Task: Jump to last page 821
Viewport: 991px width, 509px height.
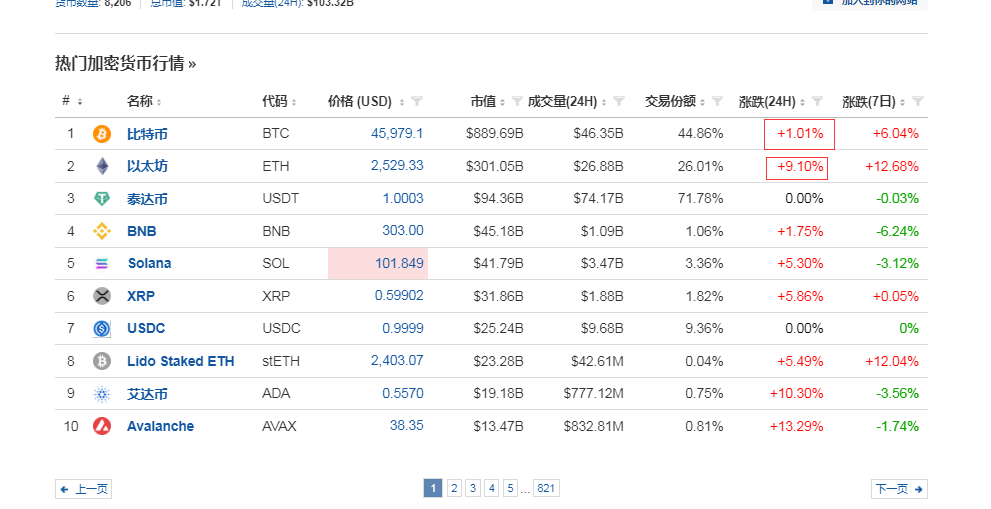Action: click(x=546, y=488)
